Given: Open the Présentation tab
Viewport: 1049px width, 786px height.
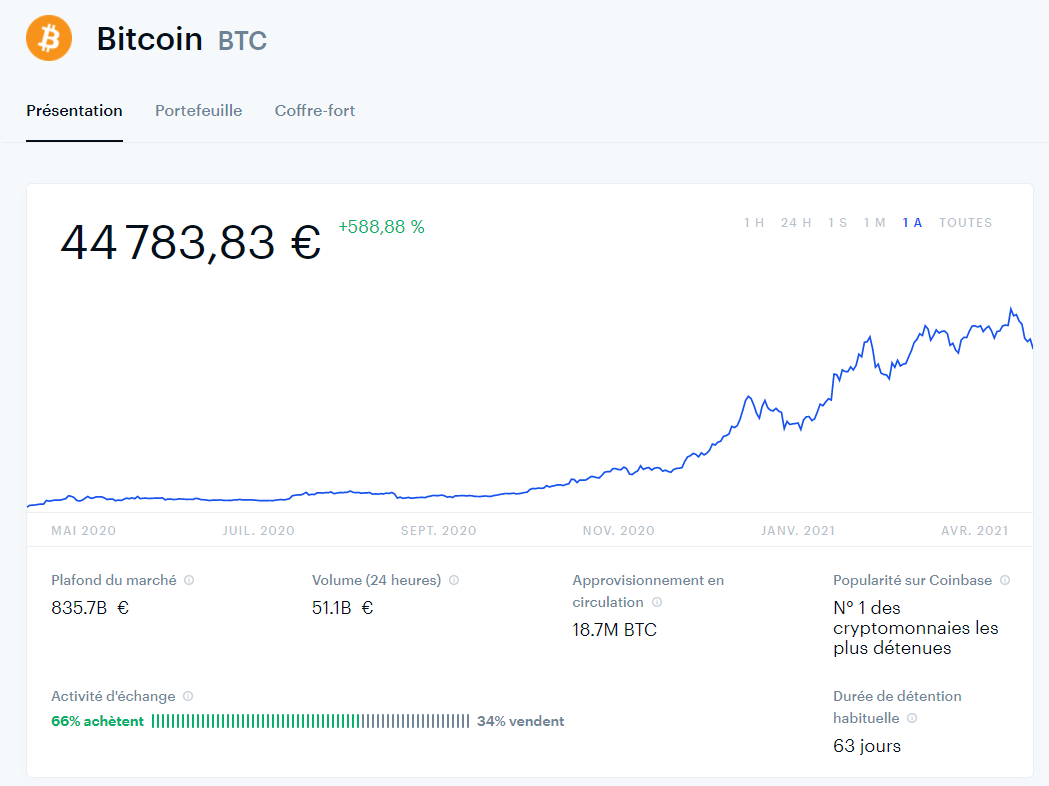Looking at the screenshot, I should pyautogui.click(x=74, y=111).
